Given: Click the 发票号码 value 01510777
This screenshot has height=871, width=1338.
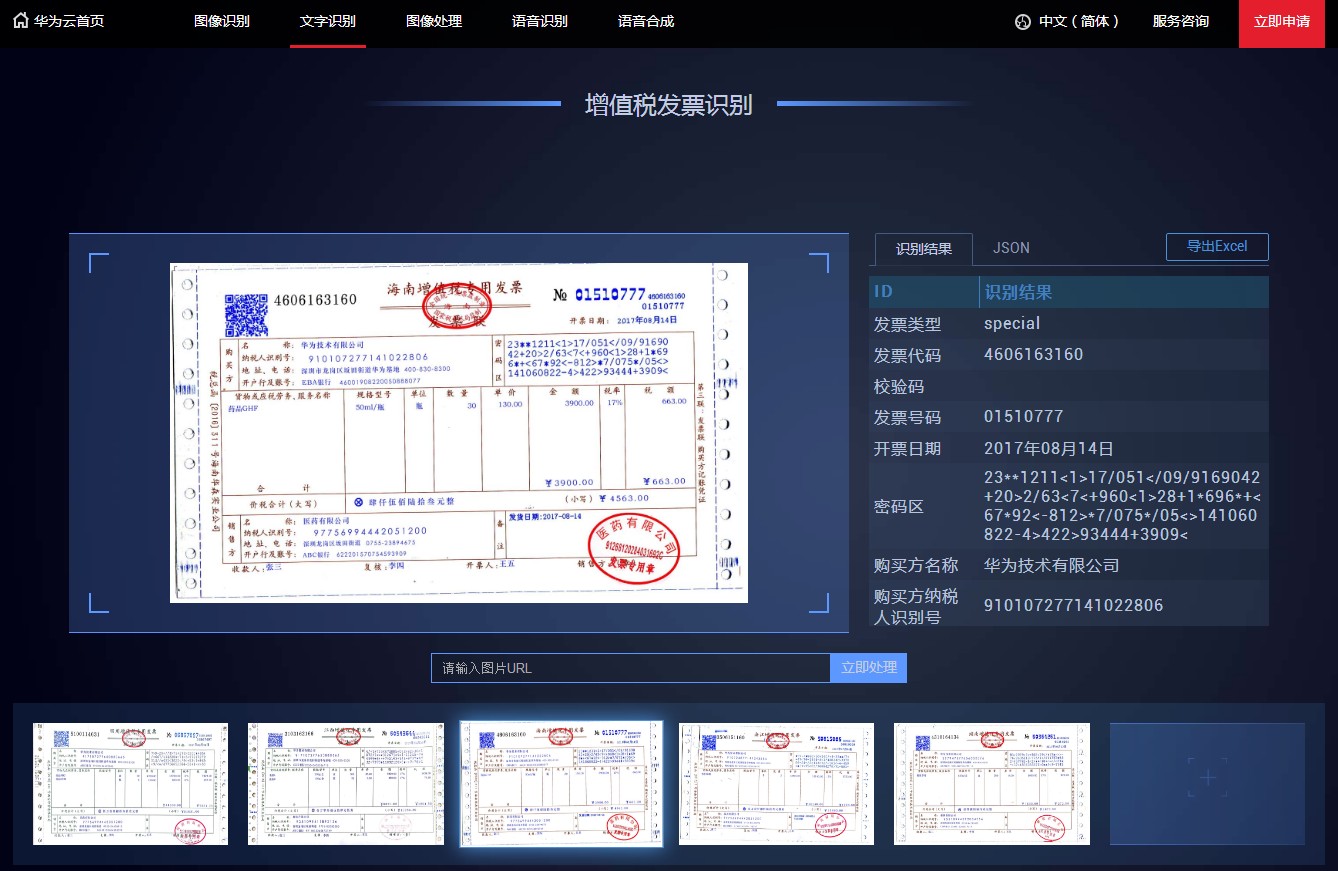Looking at the screenshot, I should click(1024, 417).
